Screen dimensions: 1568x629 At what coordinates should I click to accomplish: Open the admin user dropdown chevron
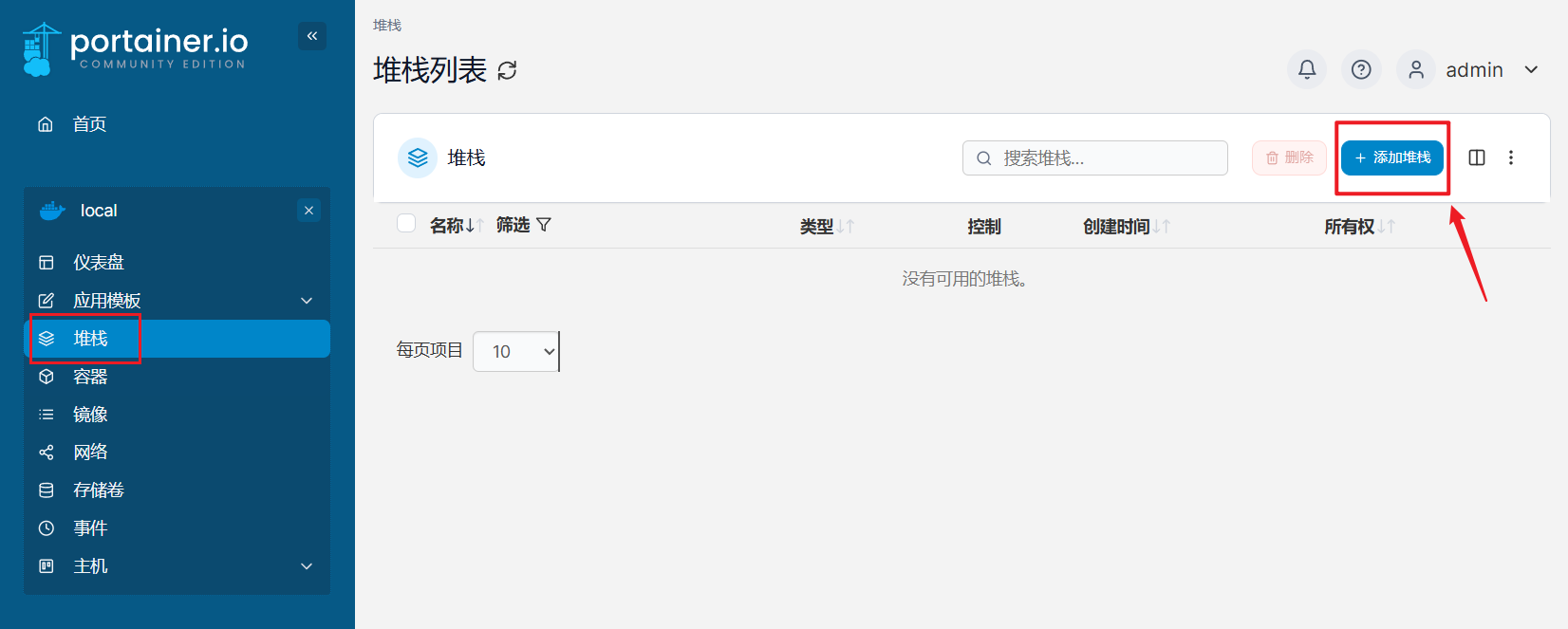[1531, 69]
